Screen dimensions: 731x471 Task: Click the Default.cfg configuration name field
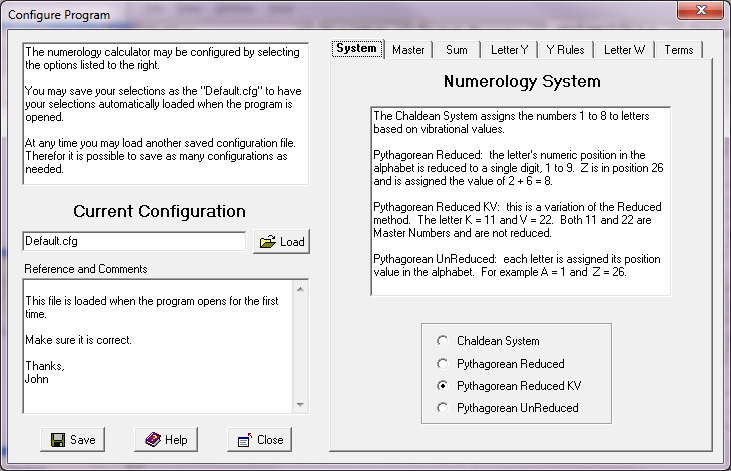point(134,241)
